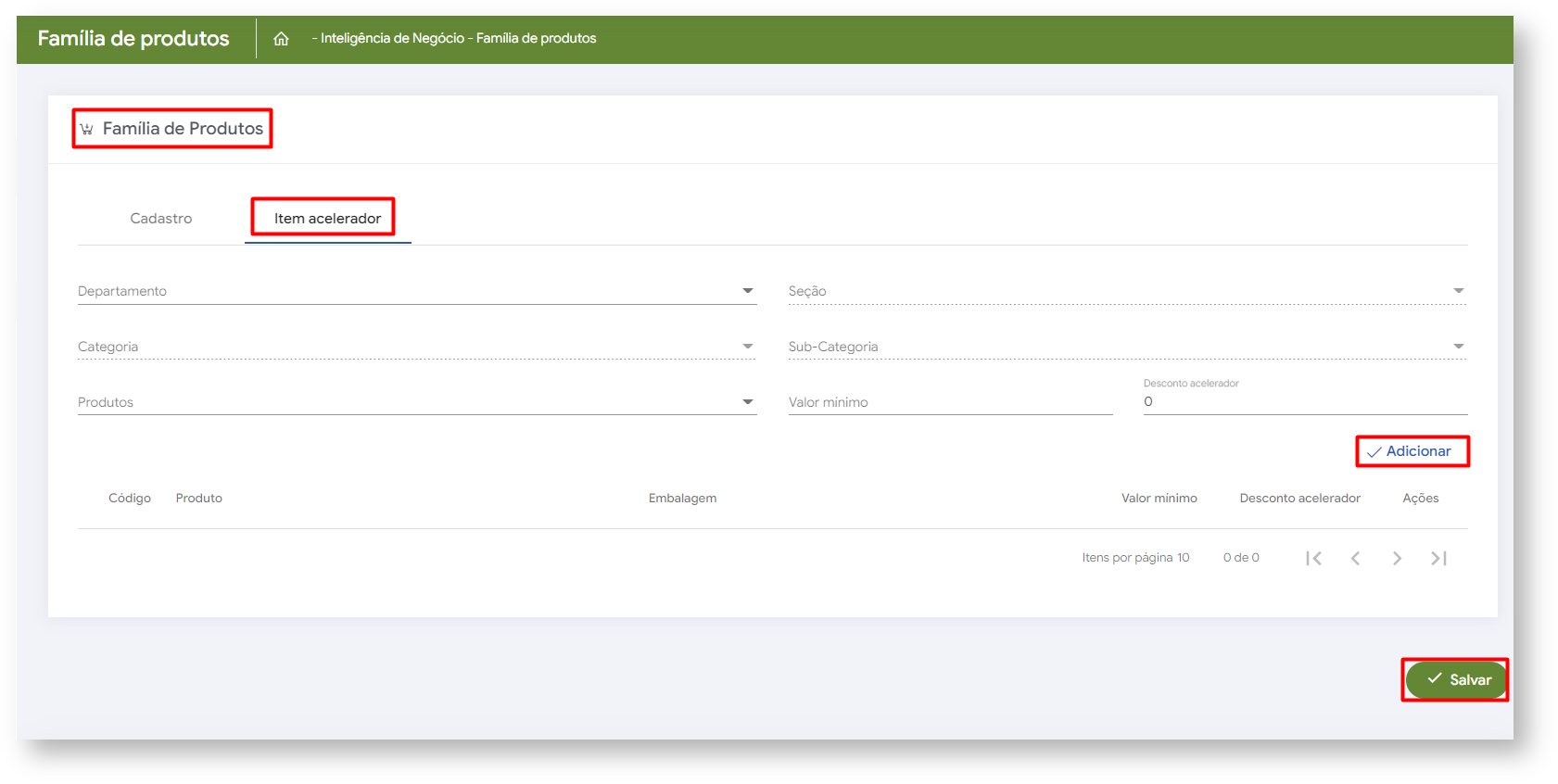Viewport: 1558px width, 784px height.
Task: Click the Ações column header
Action: pos(1421,499)
